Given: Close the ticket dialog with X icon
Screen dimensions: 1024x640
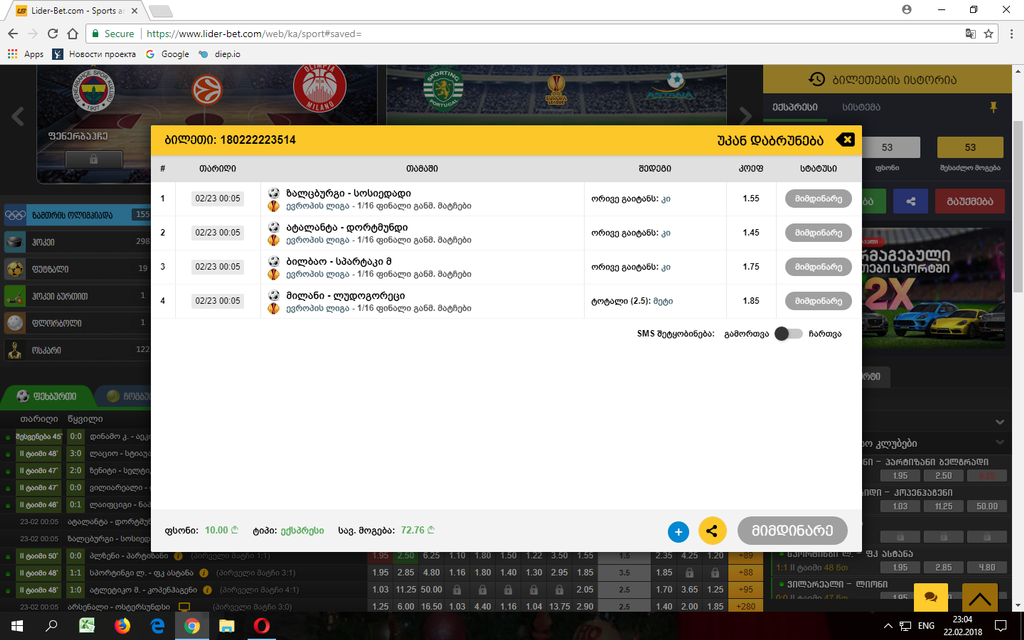Looking at the screenshot, I should click(845, 139).
